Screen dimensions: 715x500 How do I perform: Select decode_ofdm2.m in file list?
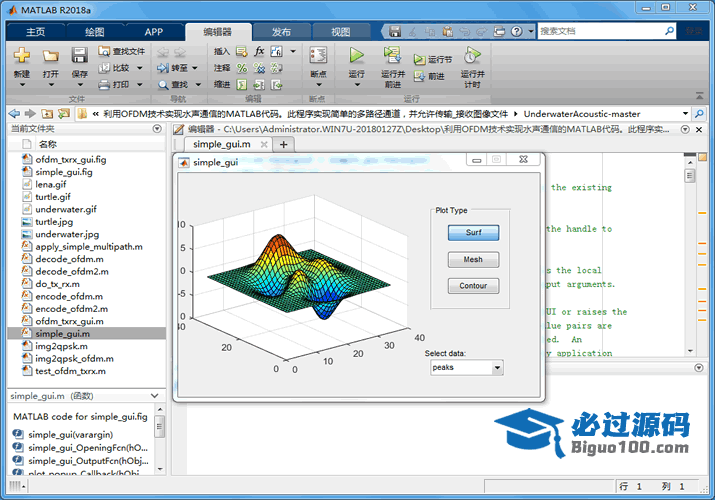72,272
